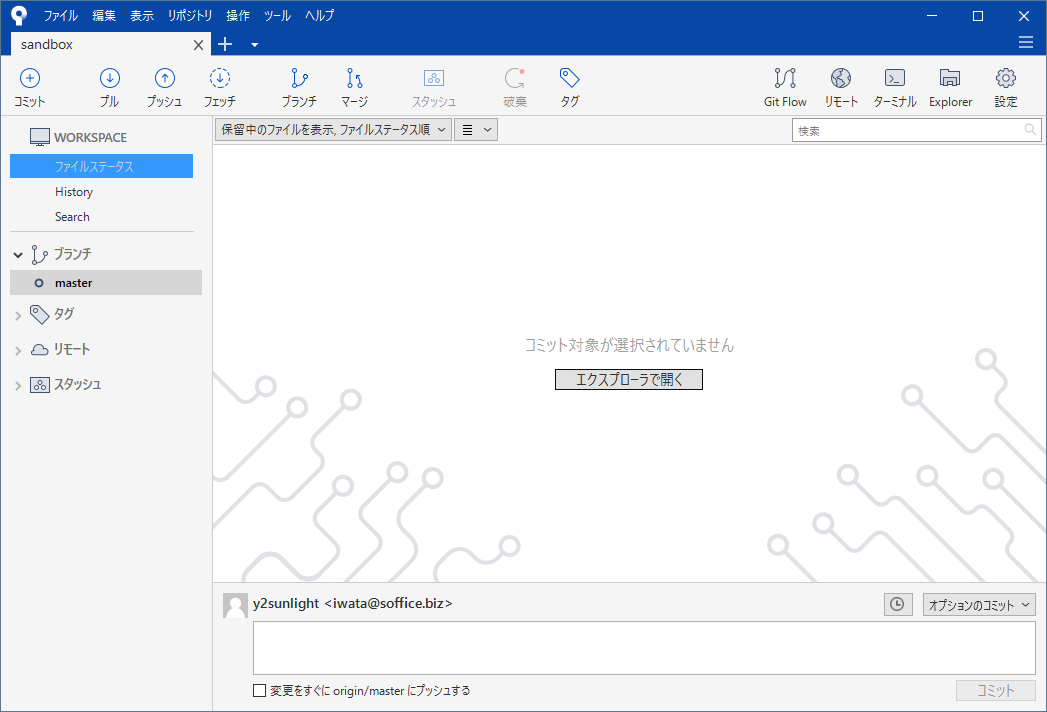This screenshot has height=712, width=1047.
Task: Expand the Stash (スタッシュ) sidebar section
Action: pos(18,385)
